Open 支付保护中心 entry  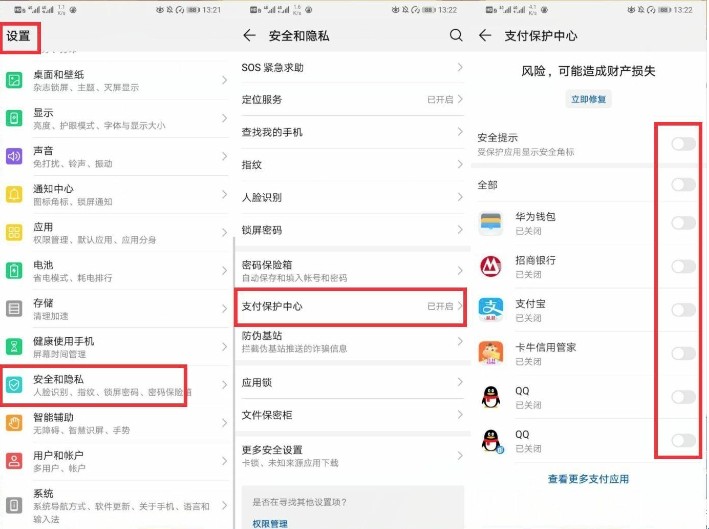point(350,306)
